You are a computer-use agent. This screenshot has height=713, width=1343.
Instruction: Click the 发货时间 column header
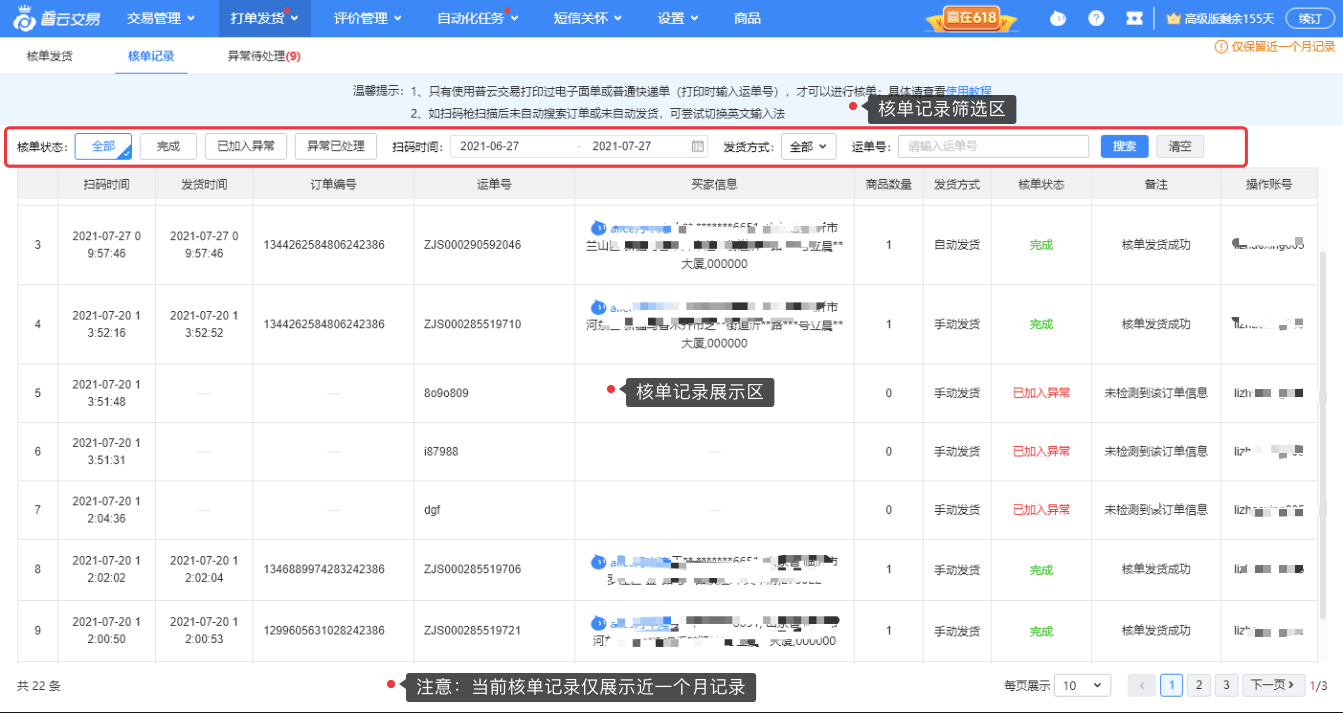point(204,184)
